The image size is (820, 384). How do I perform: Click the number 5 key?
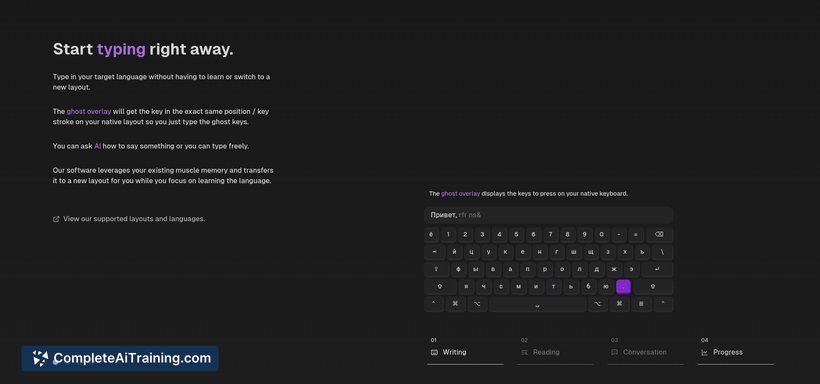pos(516,235)
